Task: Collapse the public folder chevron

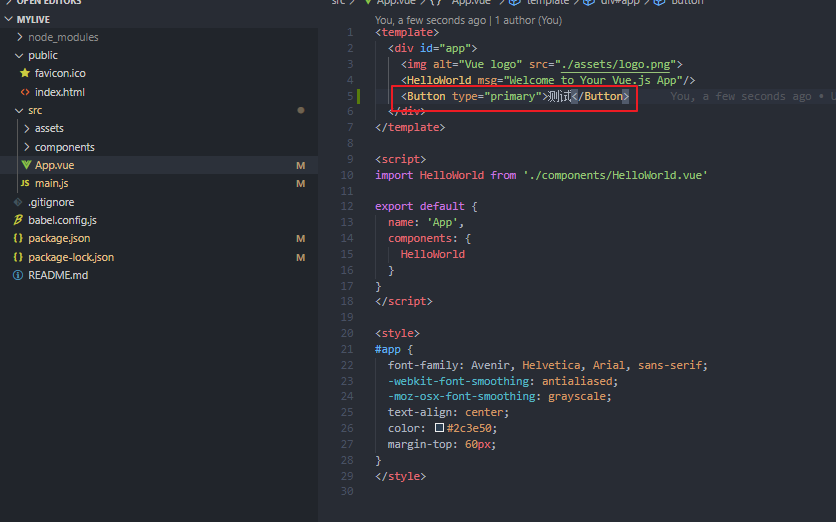Action: (x=19, y=55)
